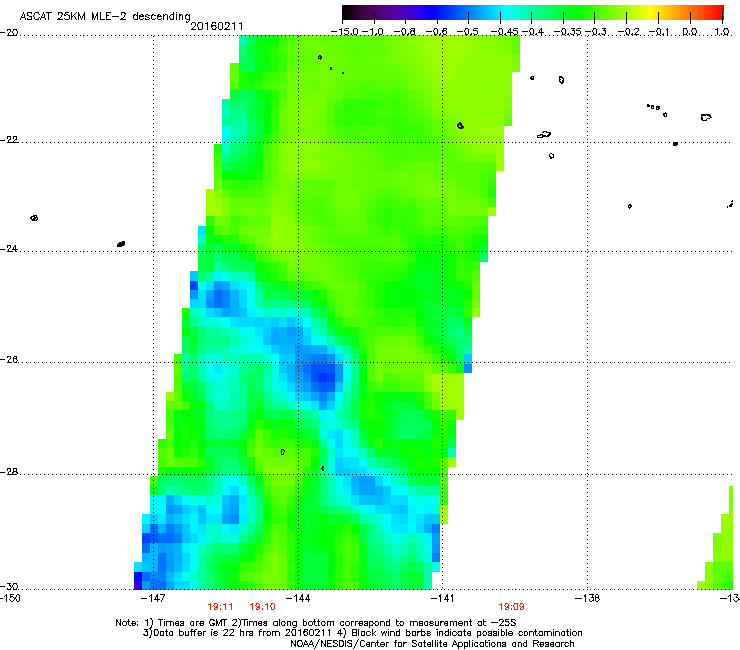Click the 1.0 color scale label
The image size is (740, 650).
(722, 32)
